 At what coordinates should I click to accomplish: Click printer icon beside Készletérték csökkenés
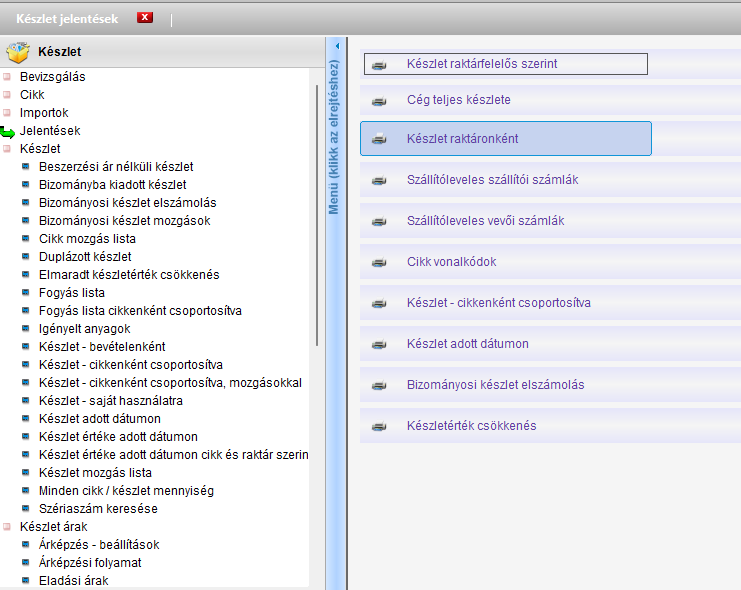point(379,427)
